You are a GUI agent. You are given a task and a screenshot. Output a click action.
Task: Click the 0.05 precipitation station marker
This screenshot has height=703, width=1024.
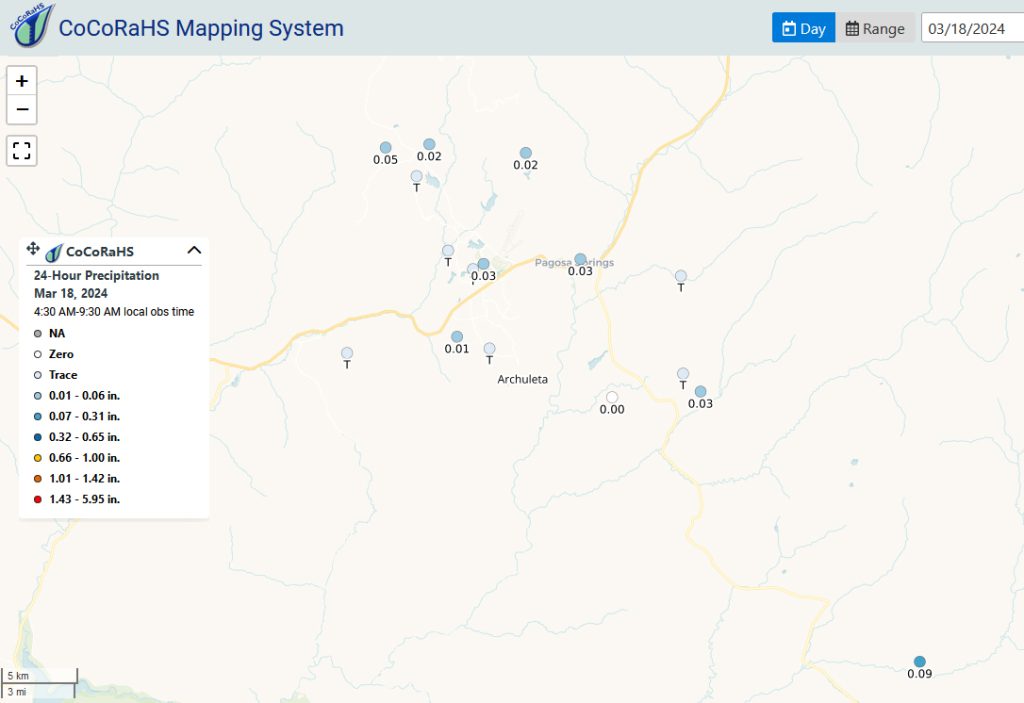pyautogui.click(x=386, y=148)
